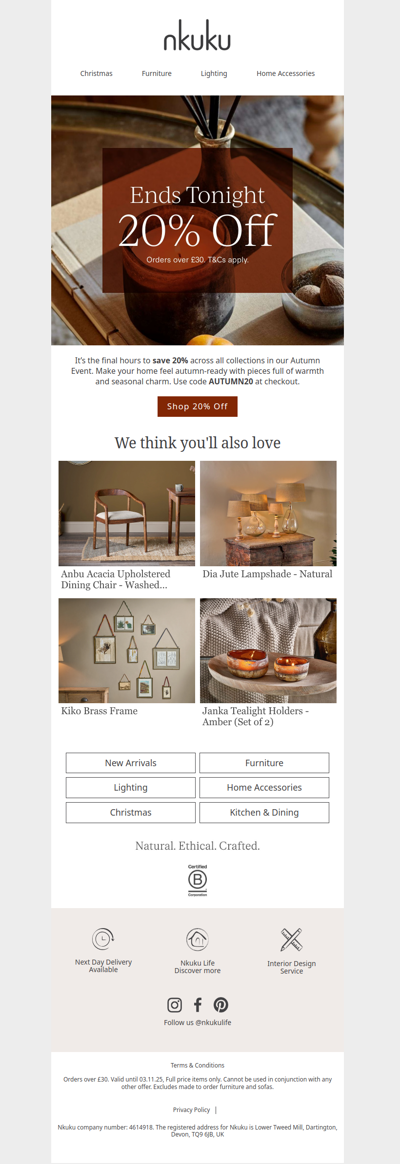Open the Privacy Policy link
The height and width of the screenshot is (1164, 400).
point(191,1110)
